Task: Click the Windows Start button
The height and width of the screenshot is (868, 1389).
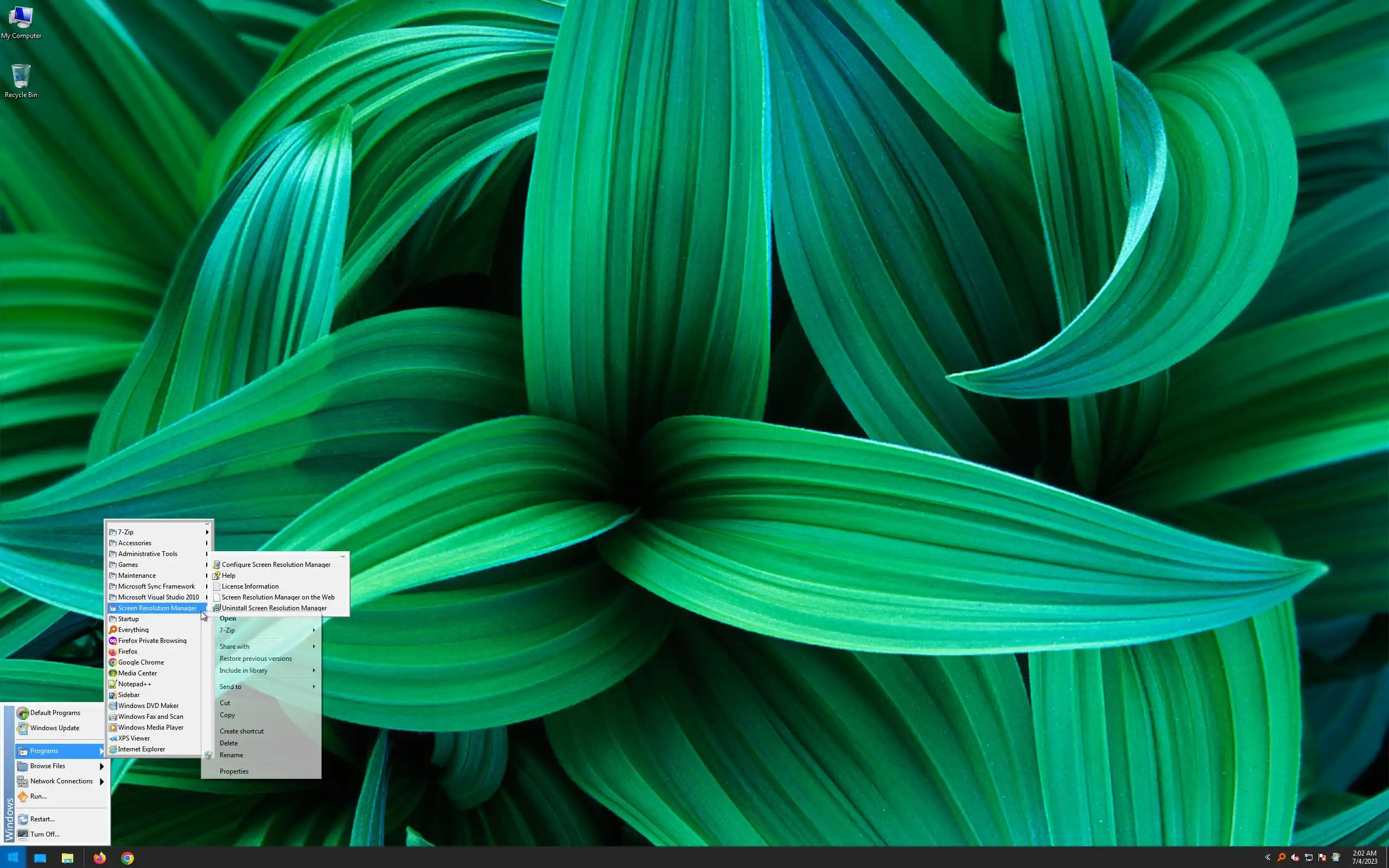Action: click(x=12, y=858)
